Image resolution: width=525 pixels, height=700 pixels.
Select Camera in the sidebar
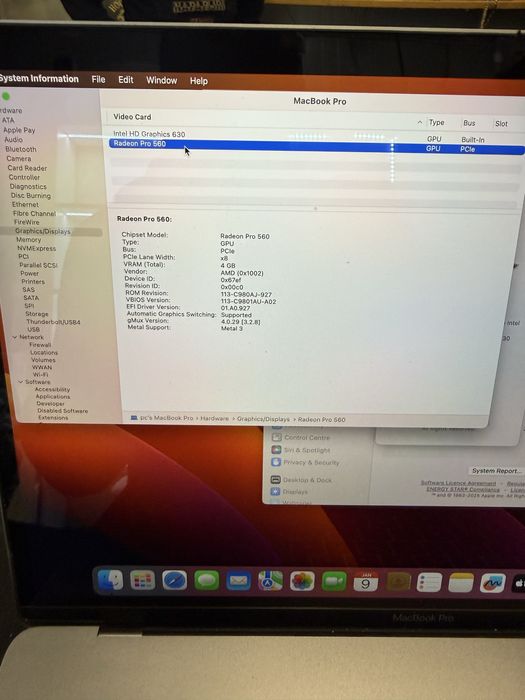pyautogui.click(x=19, y=158)
